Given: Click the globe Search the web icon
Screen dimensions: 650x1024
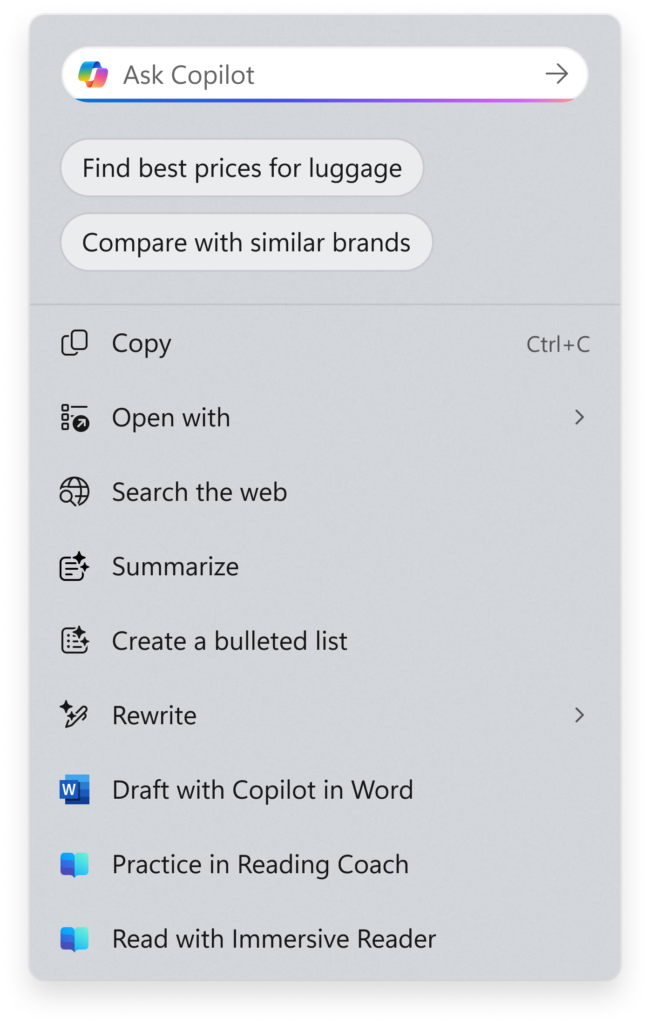Looking at the screenshot, I should click(74, 491).
